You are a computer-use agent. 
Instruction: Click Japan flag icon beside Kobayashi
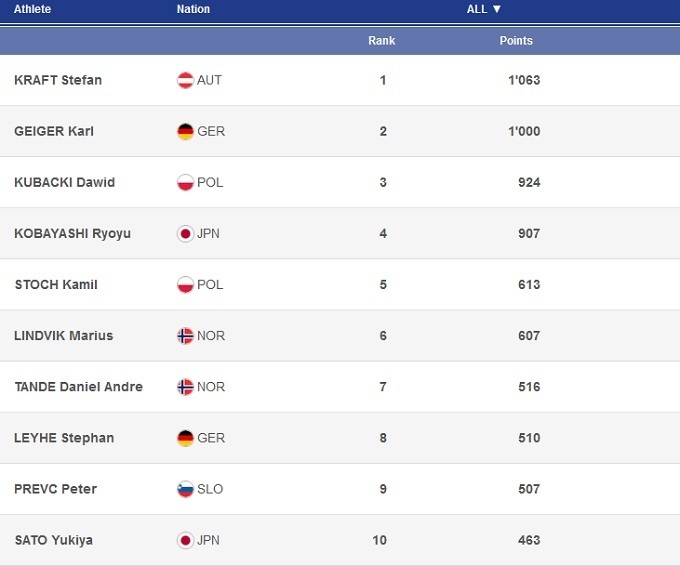[x=185, y=233]
